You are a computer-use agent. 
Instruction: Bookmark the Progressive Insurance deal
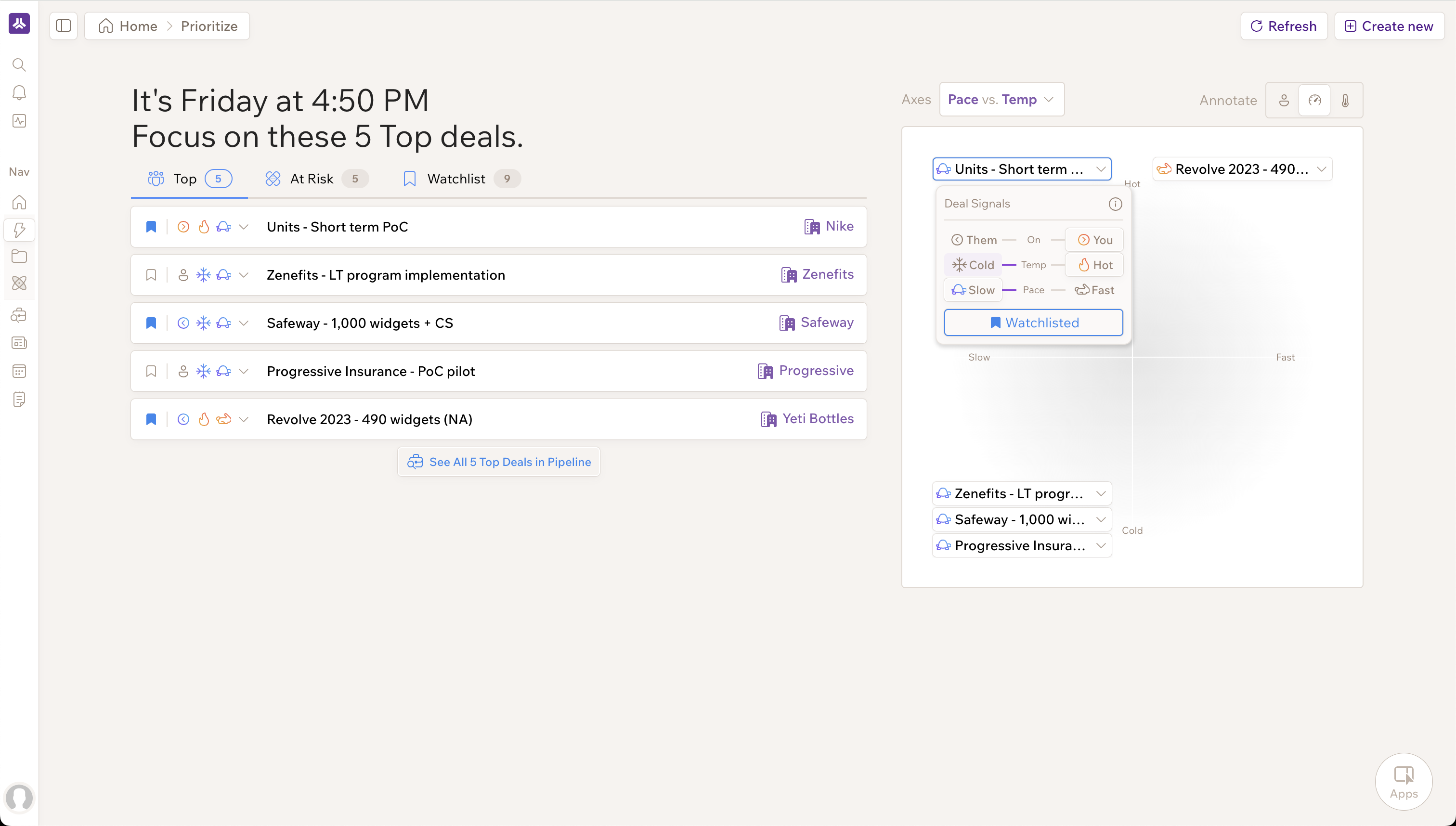tap(151, 372)
